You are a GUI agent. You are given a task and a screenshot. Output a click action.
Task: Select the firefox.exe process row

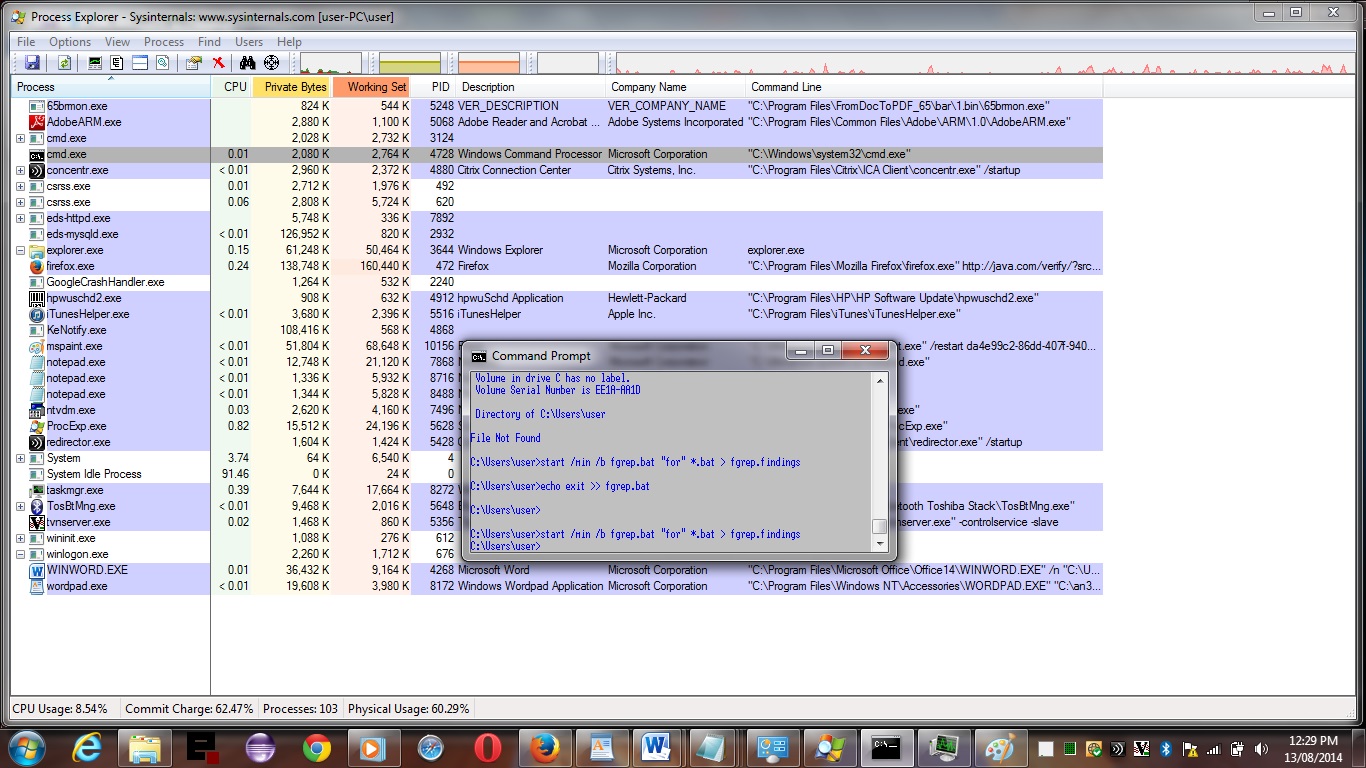70,266
